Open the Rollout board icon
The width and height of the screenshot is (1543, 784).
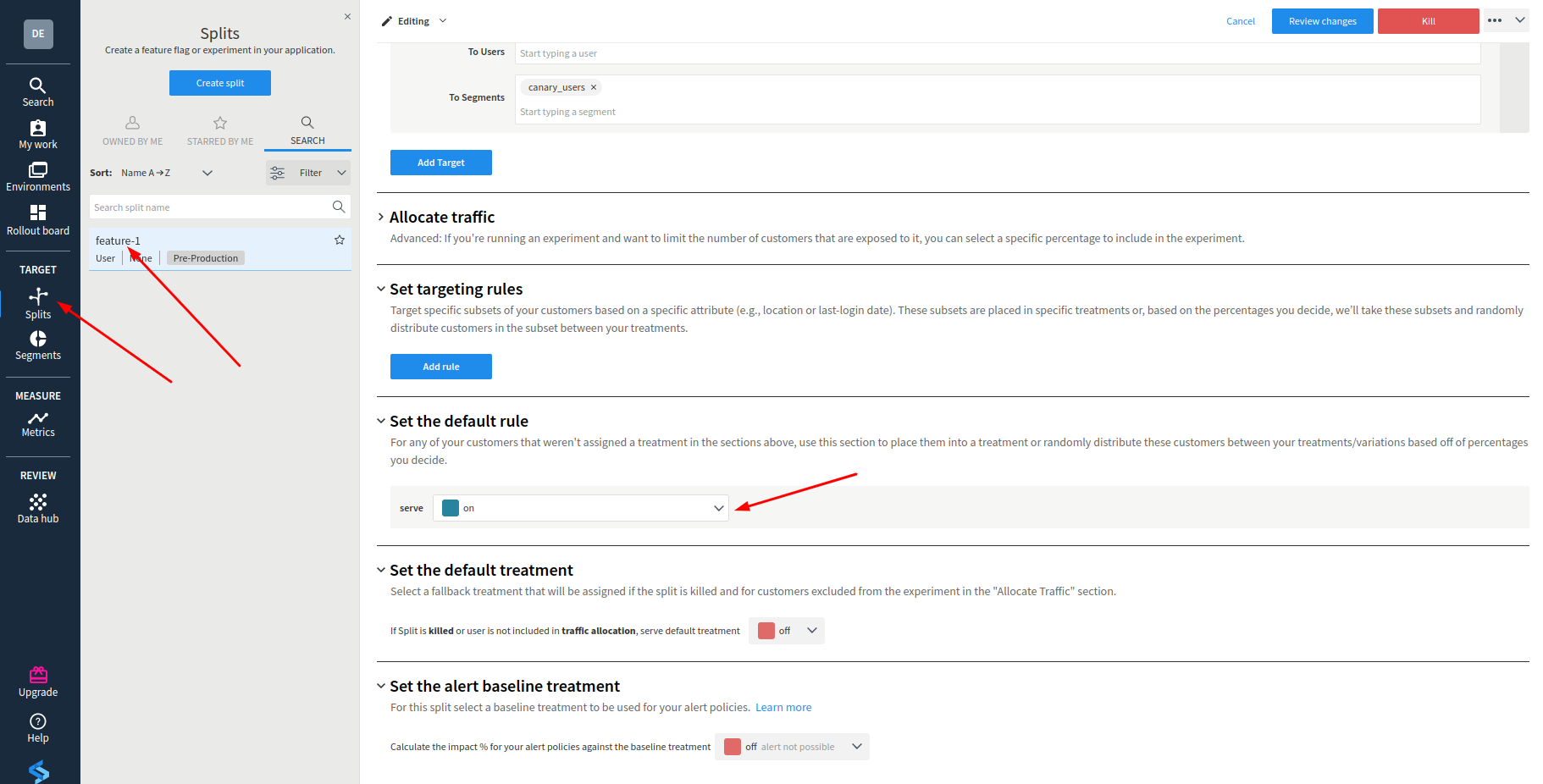(x=38, y=220)
